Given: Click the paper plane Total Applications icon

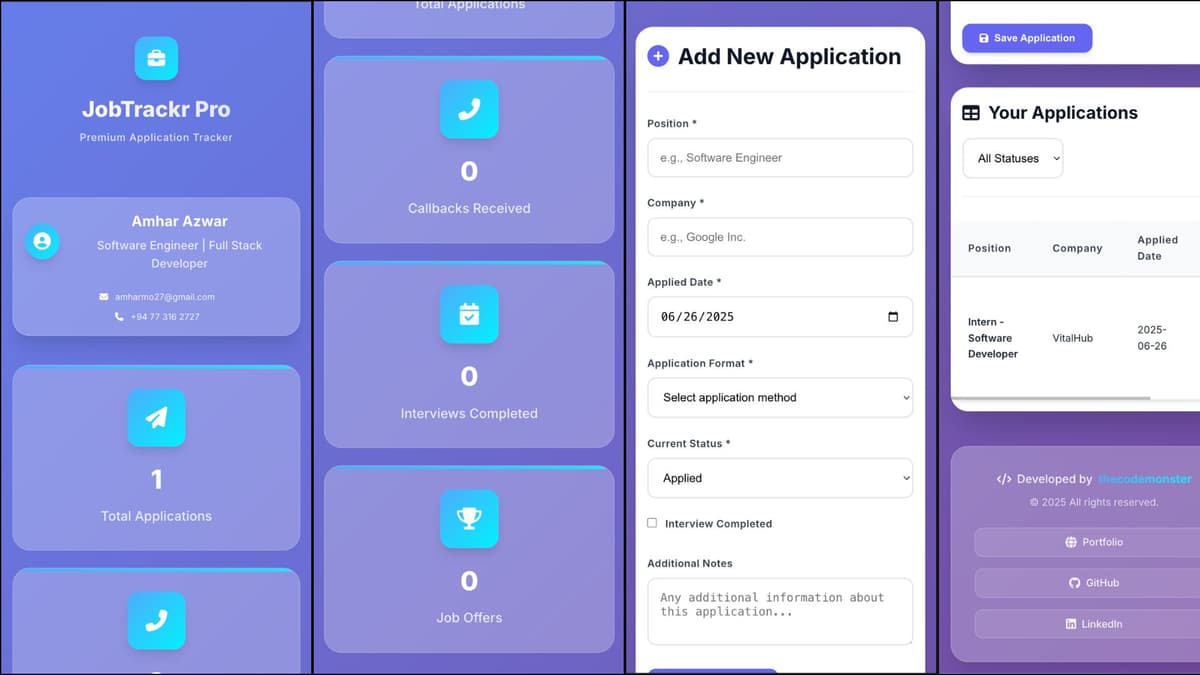Looking at the screenshot, I should (x=156, y=418).
